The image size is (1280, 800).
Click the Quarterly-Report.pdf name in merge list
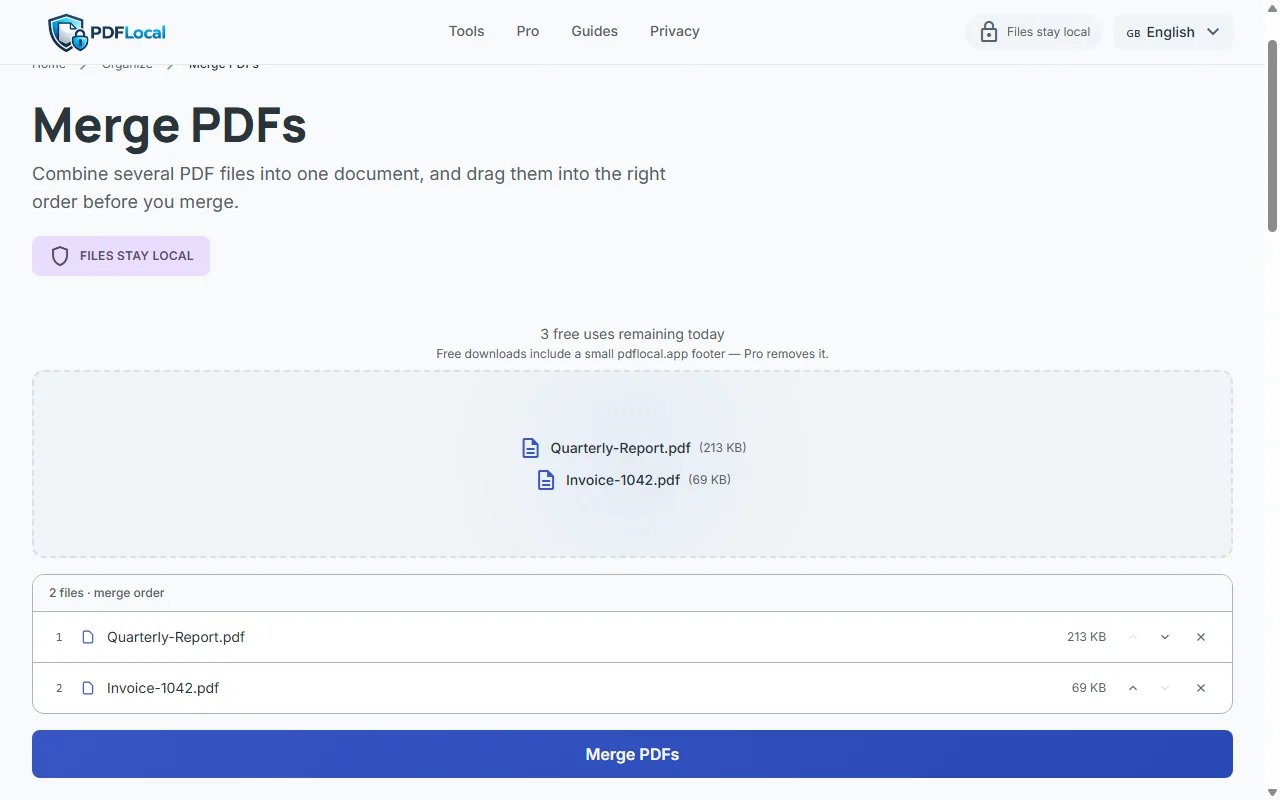coord(176,637)
